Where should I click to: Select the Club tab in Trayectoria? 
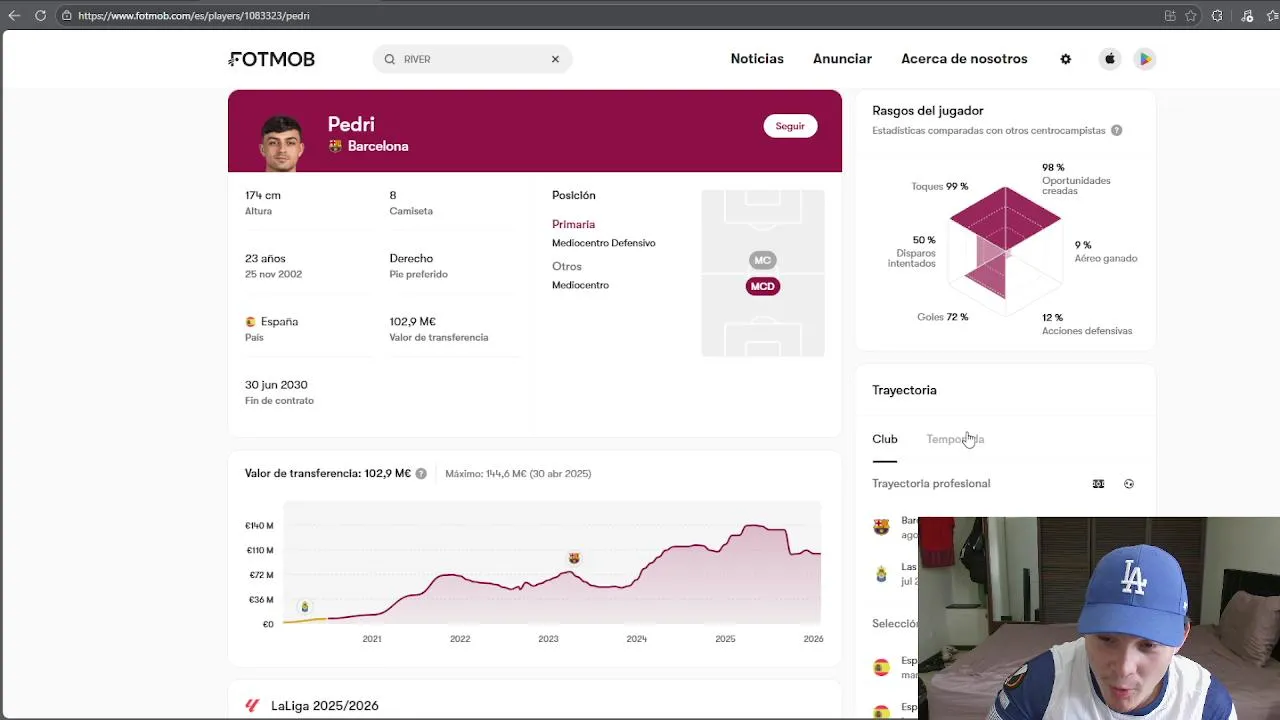pos(885,439)
